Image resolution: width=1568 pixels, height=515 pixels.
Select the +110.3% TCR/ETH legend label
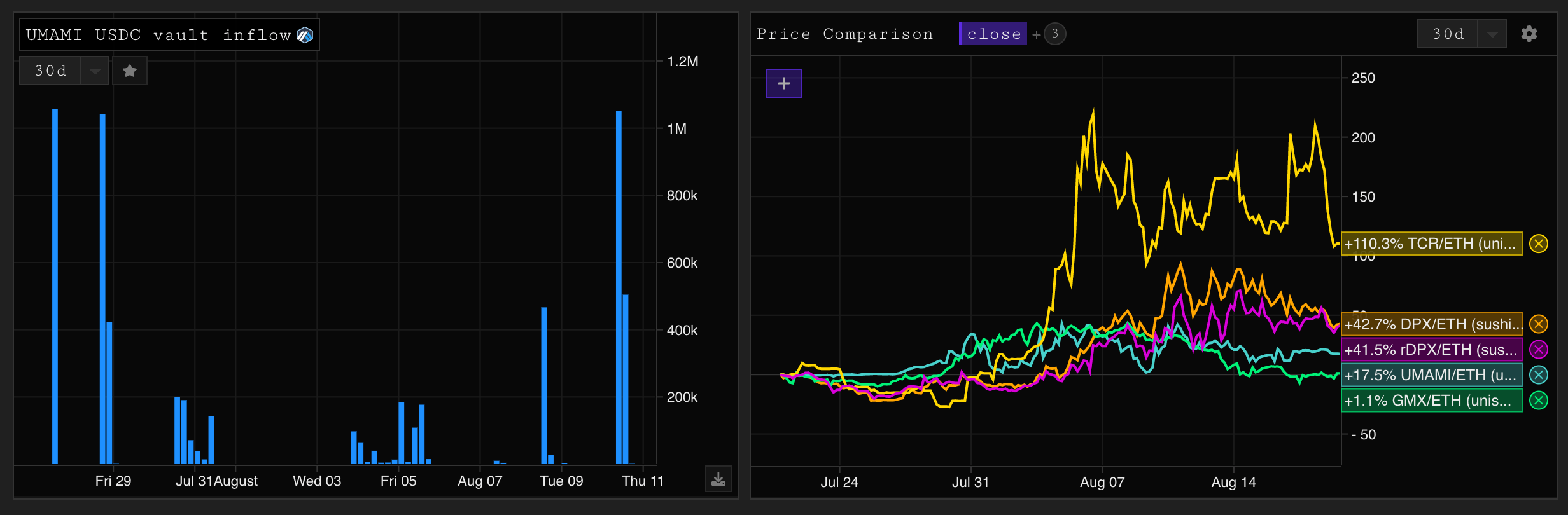pyautogui.click(x=1432, y=244)
